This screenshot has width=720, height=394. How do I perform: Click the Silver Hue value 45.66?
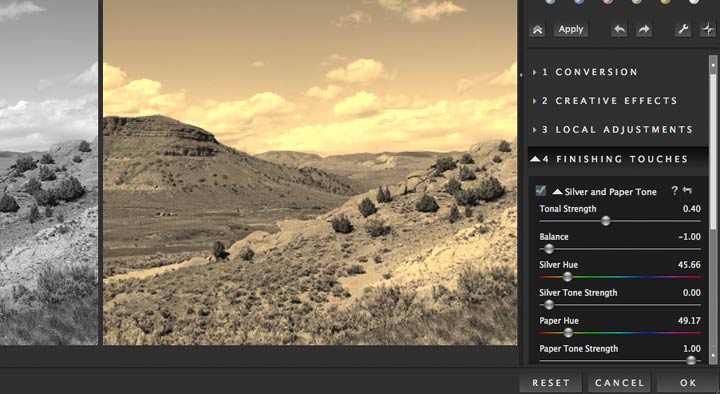pos(689,265)
